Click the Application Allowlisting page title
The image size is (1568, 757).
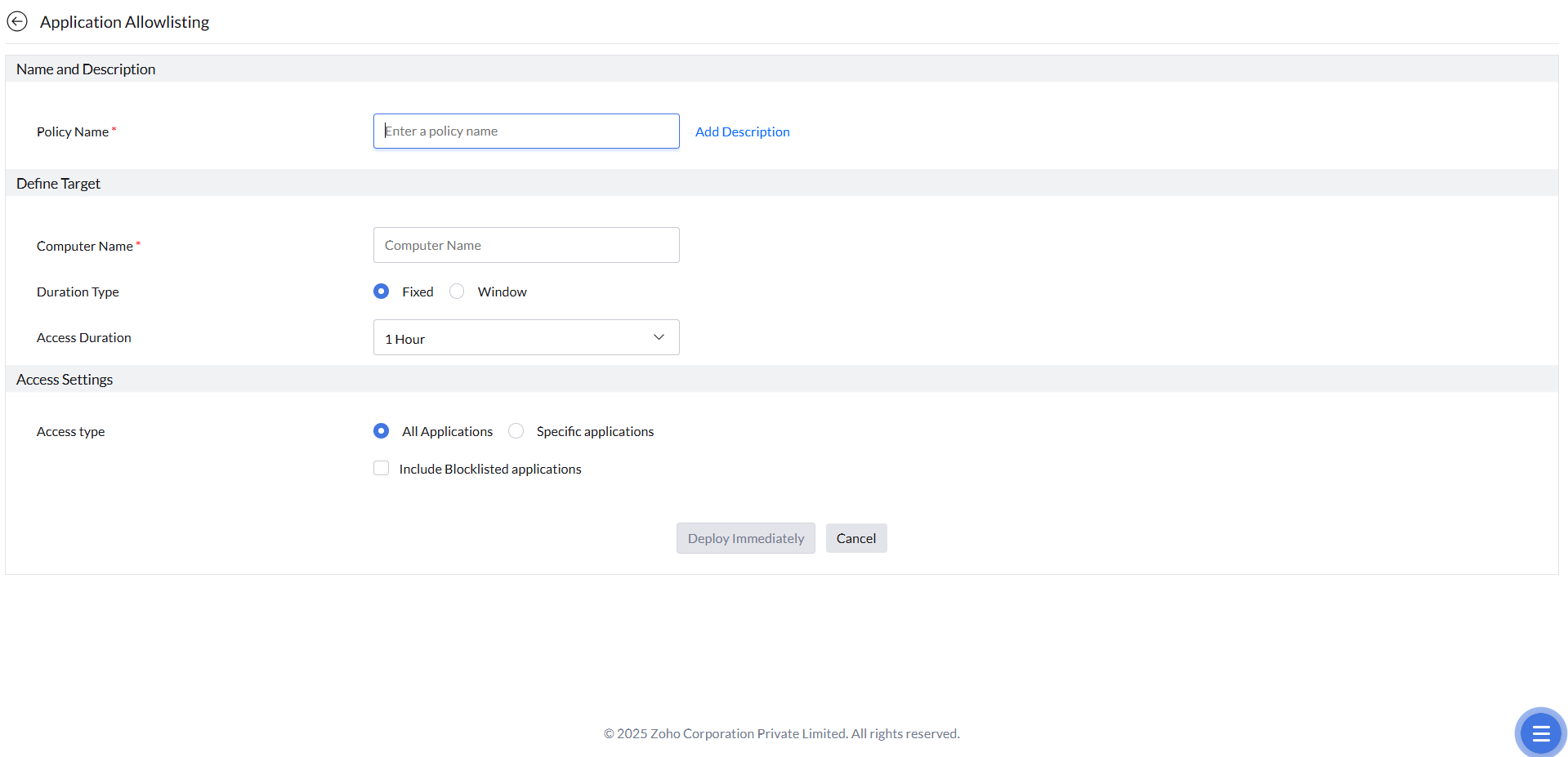tap(124, 22)
